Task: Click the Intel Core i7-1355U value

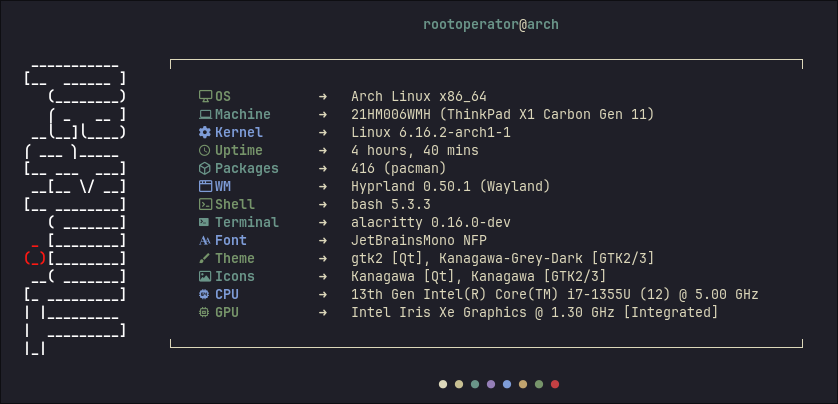Action: tap(555, 294)
